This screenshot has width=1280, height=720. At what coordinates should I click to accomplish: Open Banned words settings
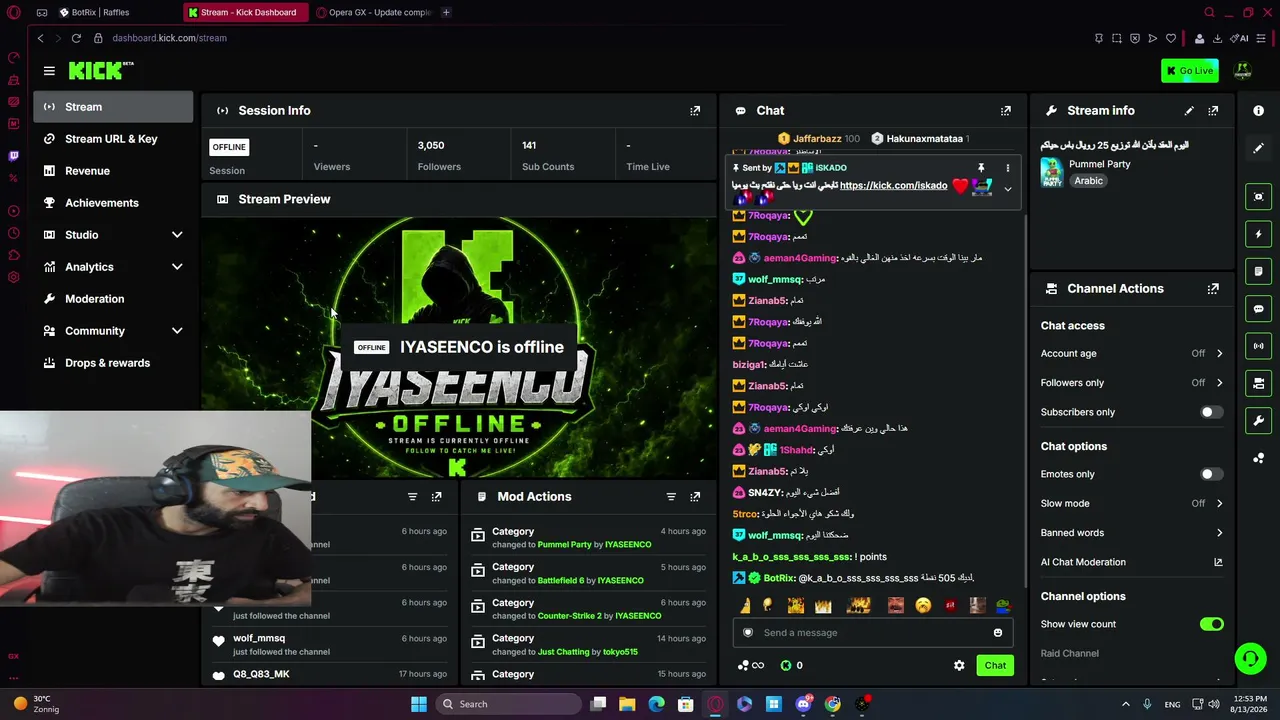1132,533
